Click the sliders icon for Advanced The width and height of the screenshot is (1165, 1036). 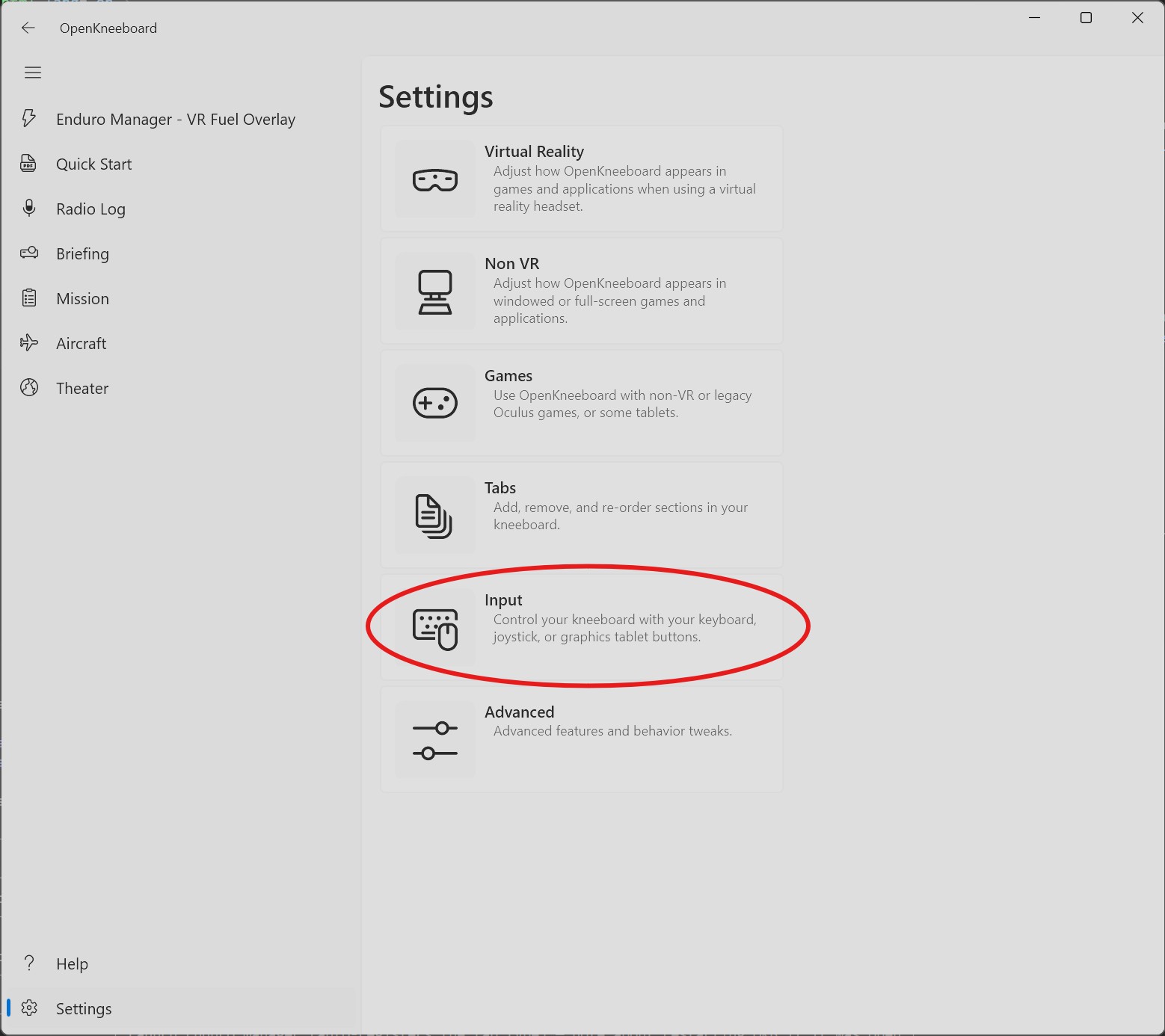[435, 740]
